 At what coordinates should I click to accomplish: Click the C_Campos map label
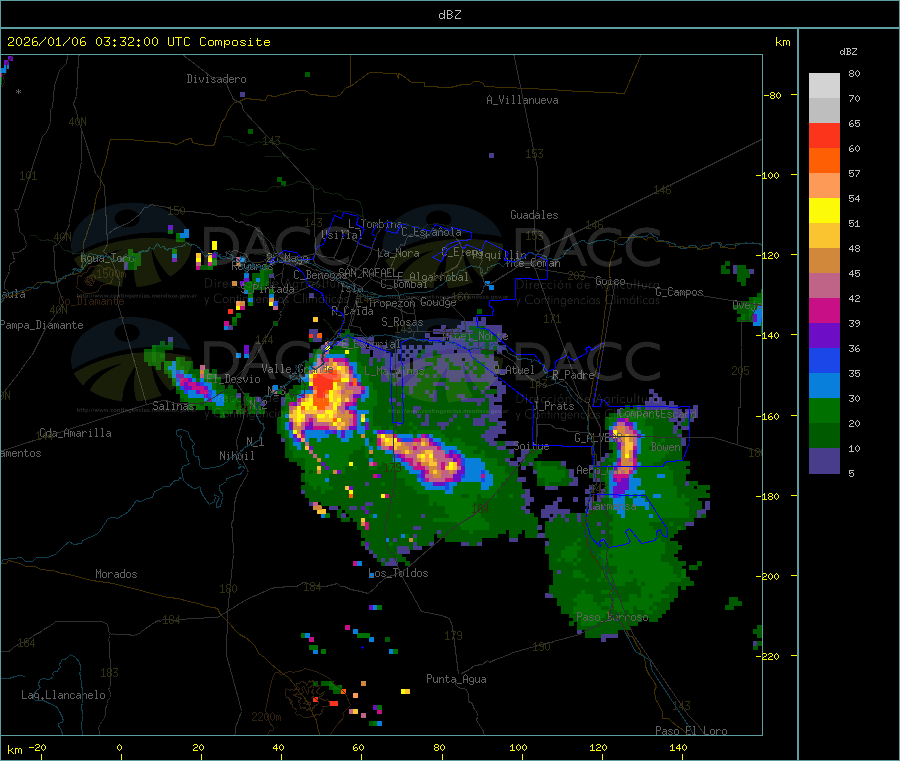coord(679,292)
